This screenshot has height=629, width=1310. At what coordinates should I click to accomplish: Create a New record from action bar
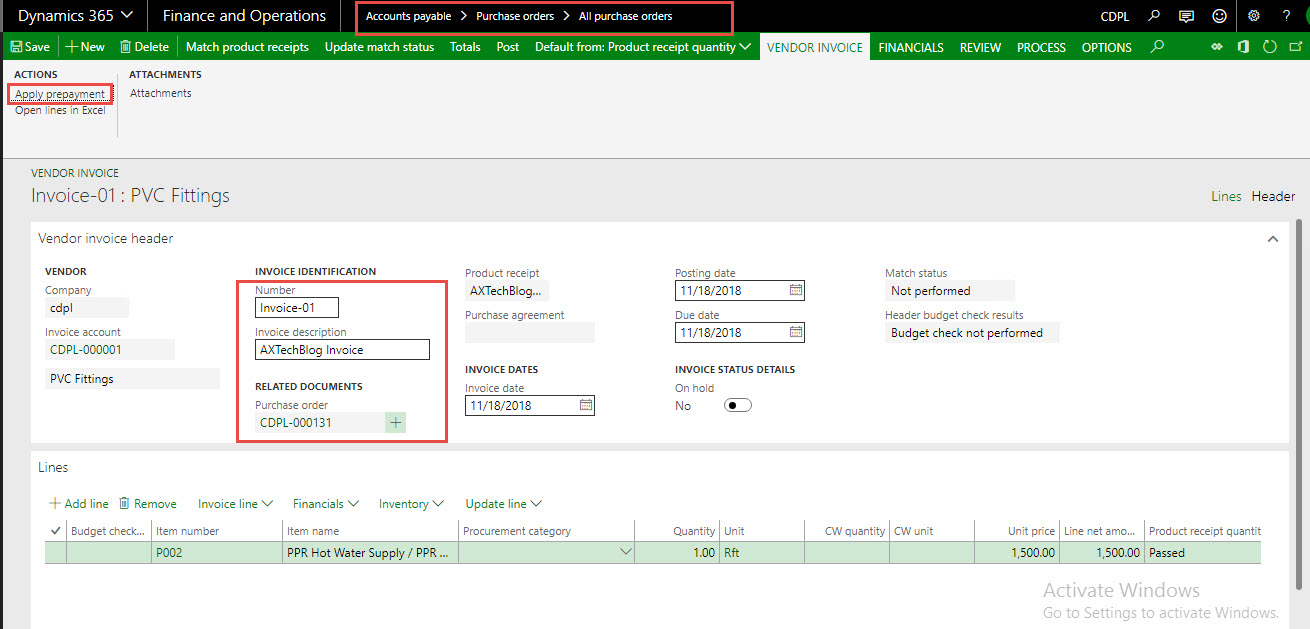85,47
